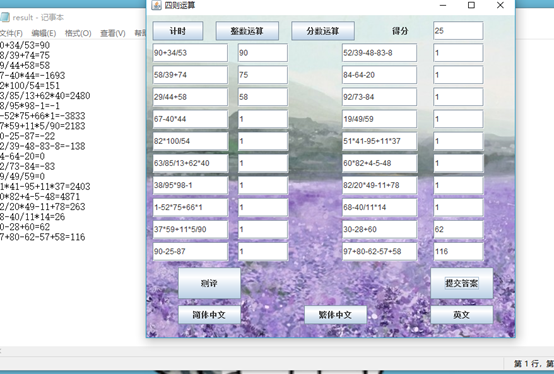Click answer field next to 1-52*75+66*1
554x374 pixels.
point(263,207)
